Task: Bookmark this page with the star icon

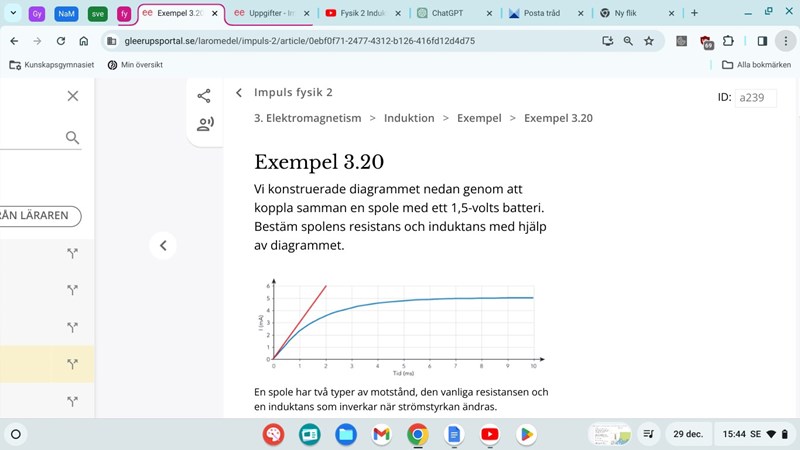Action: click(649, 41)
